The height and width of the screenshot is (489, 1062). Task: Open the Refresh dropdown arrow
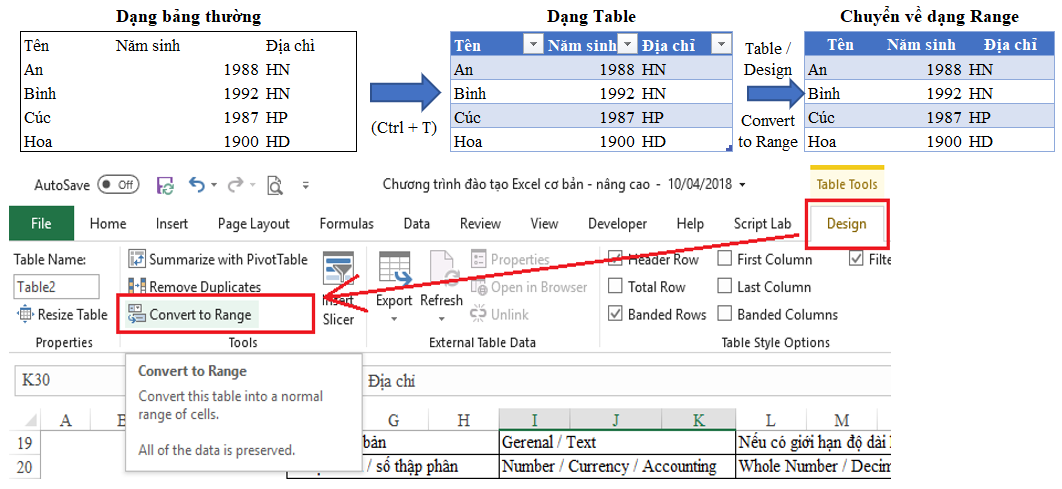[441, 319]
